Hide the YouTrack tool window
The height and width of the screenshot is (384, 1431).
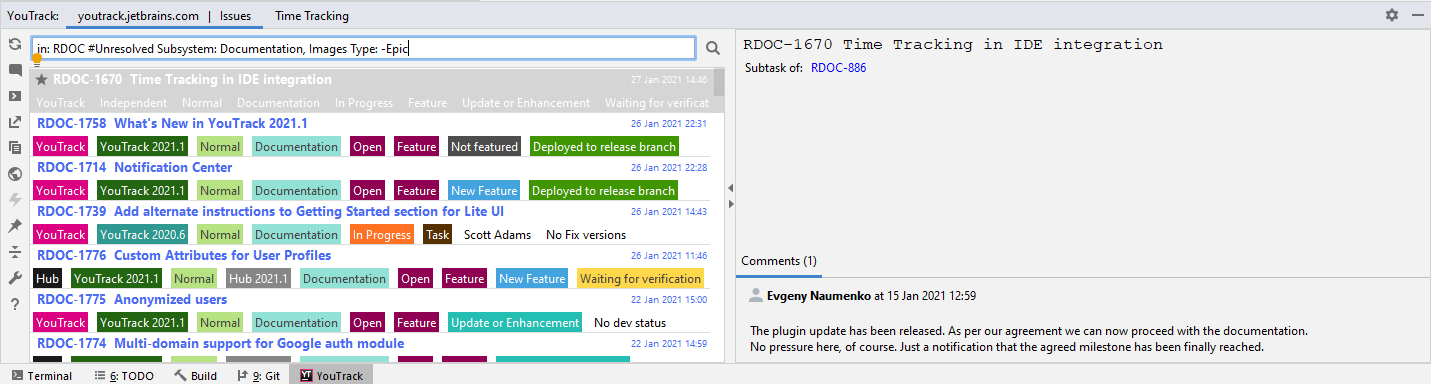click(x=1417, y=16)
